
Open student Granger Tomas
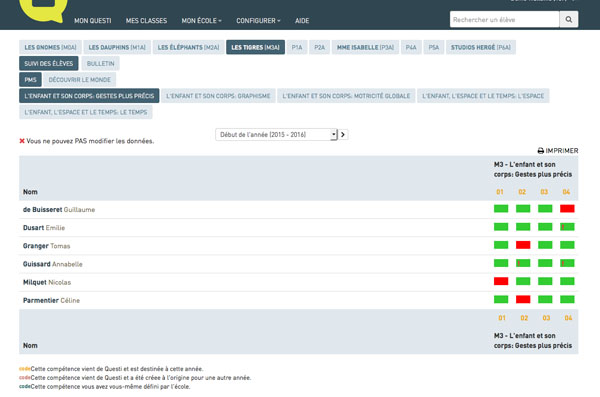(47, 246)
